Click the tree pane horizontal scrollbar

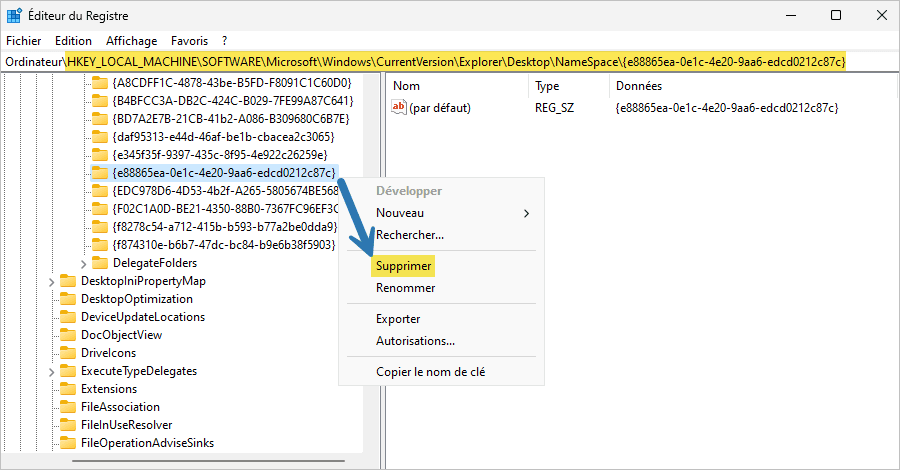coord(208,460)
